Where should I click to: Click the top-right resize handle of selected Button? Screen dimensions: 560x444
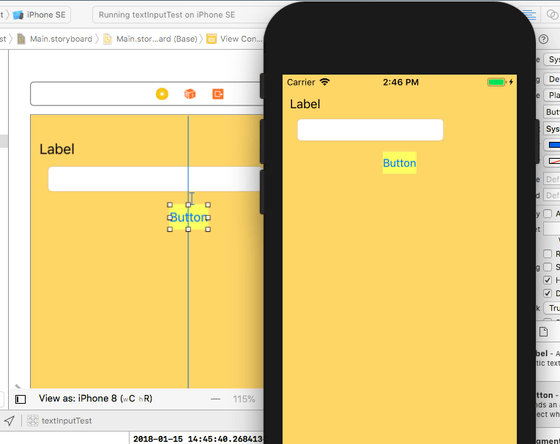[208, 205]
